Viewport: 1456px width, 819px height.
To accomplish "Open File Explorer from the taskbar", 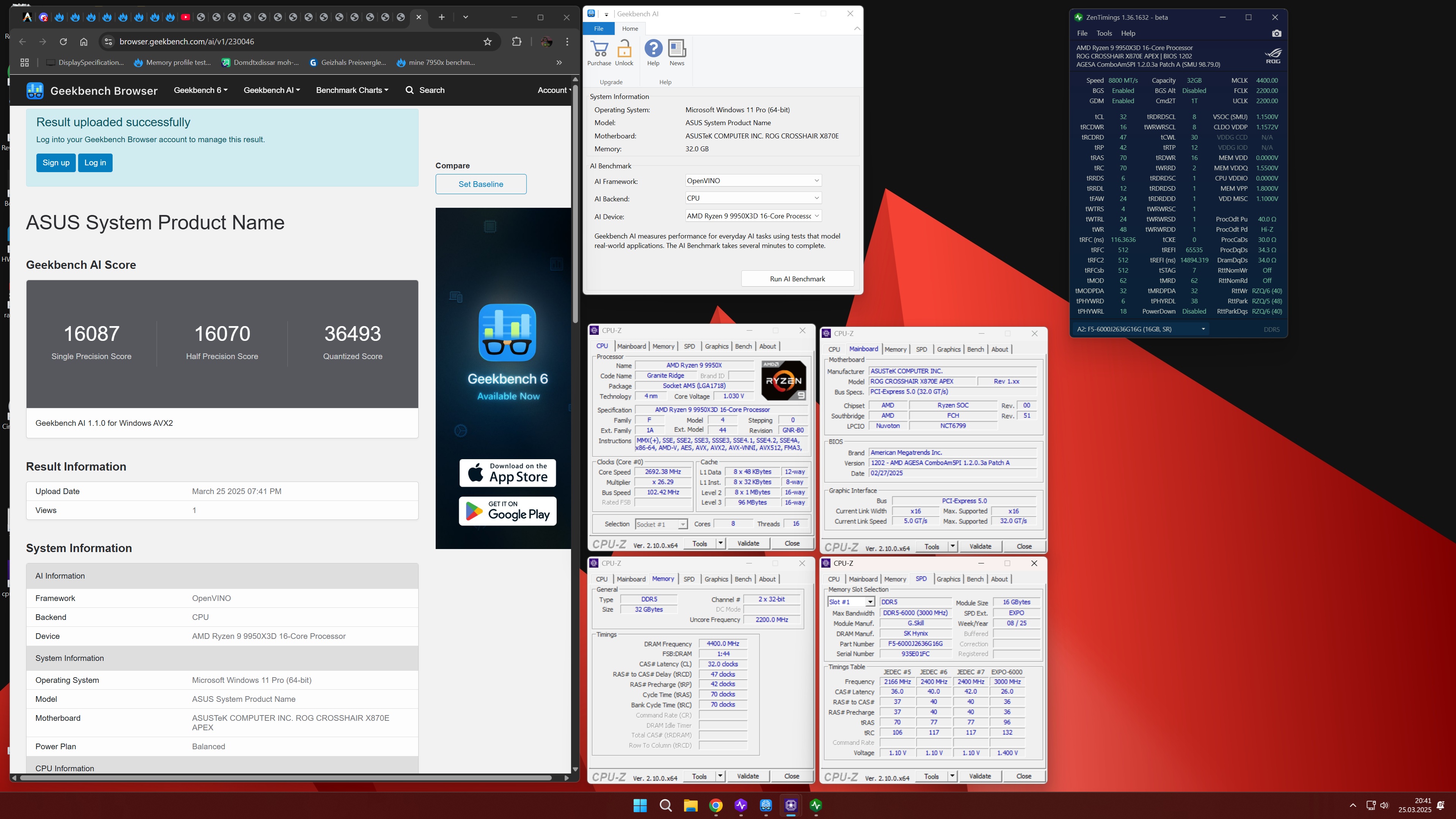I will (x=691, y=805).
